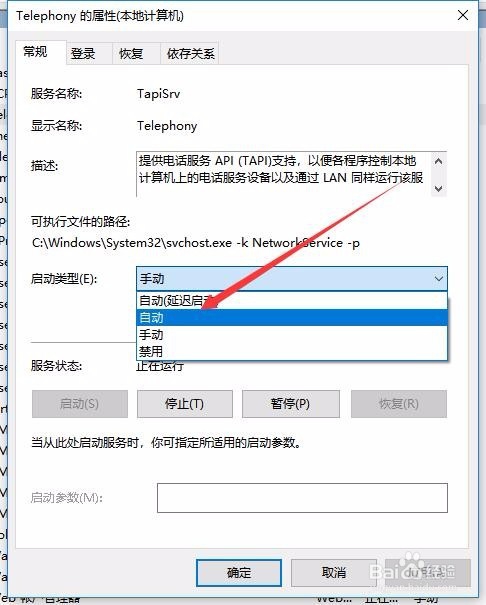Click the 恢复(R) service button
This screenshot has height=605, width=486.
[x=399, y=404]
